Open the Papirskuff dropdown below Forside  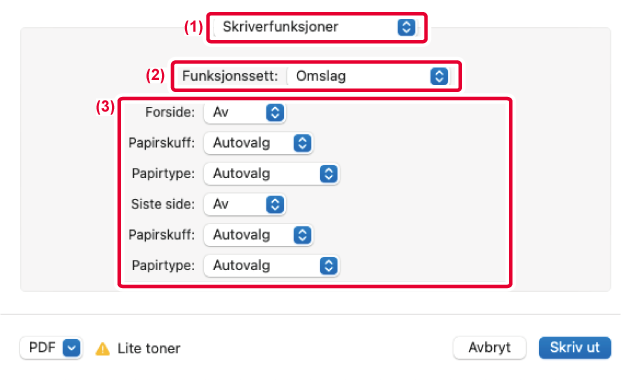[x=258, y=143]
